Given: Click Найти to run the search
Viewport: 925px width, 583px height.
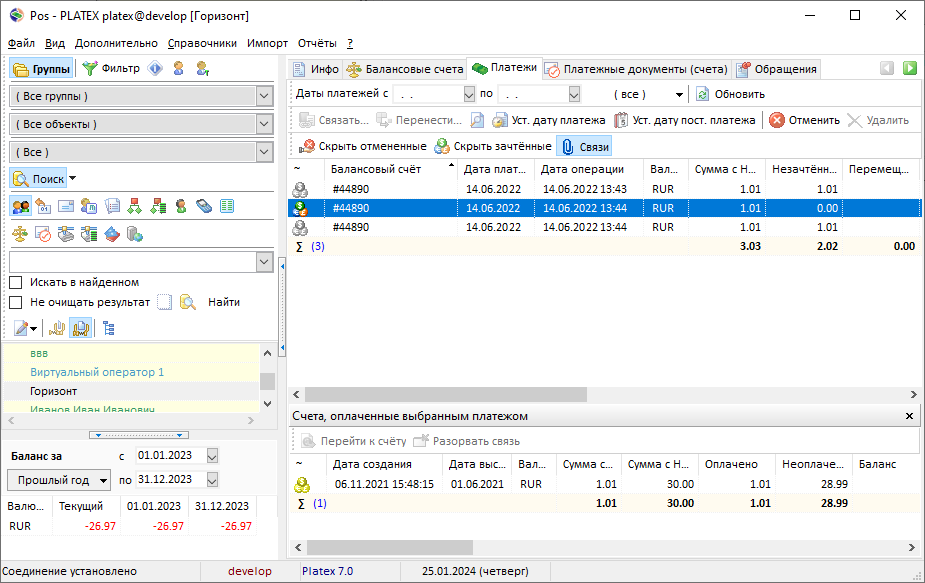Looking at the screenshot, I should coord(224,302).
